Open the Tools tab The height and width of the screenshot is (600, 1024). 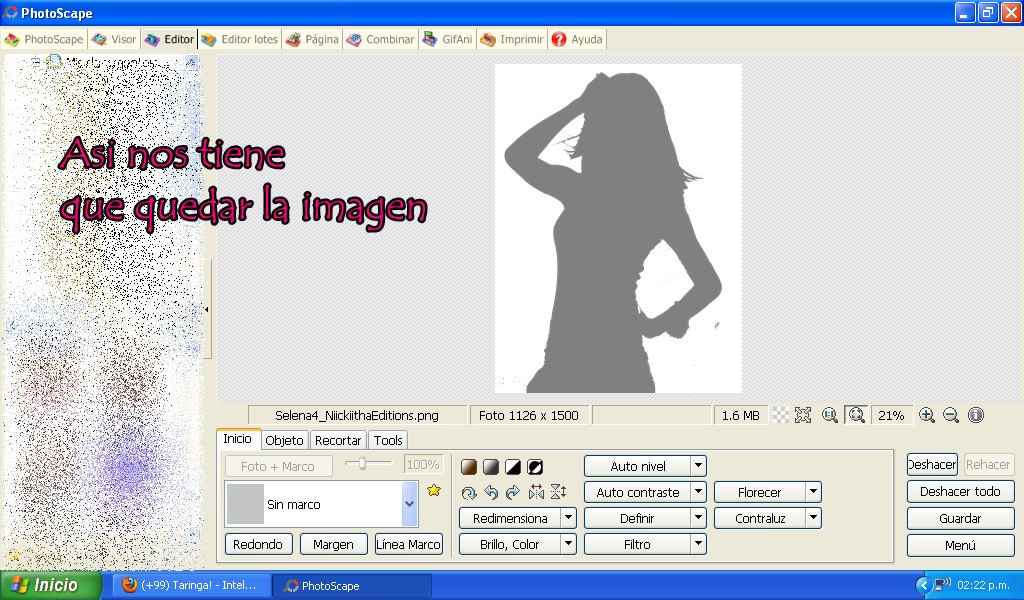[x=388, y=441]
